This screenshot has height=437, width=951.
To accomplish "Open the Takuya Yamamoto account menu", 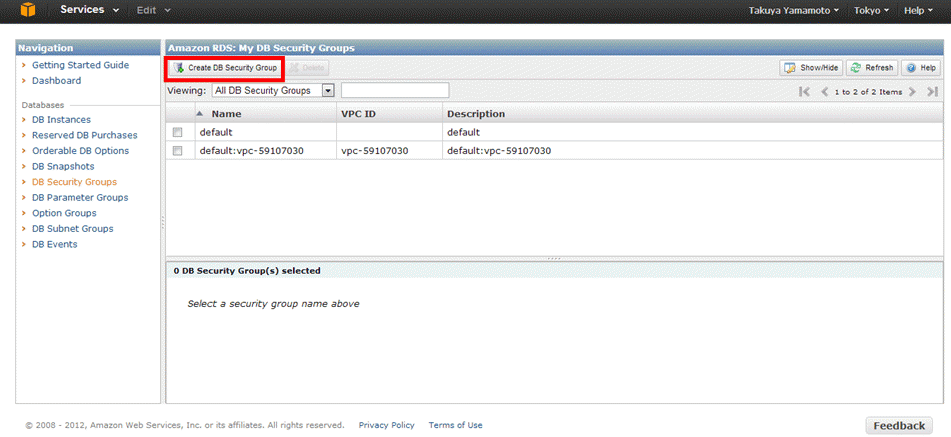I will (794, 11).
